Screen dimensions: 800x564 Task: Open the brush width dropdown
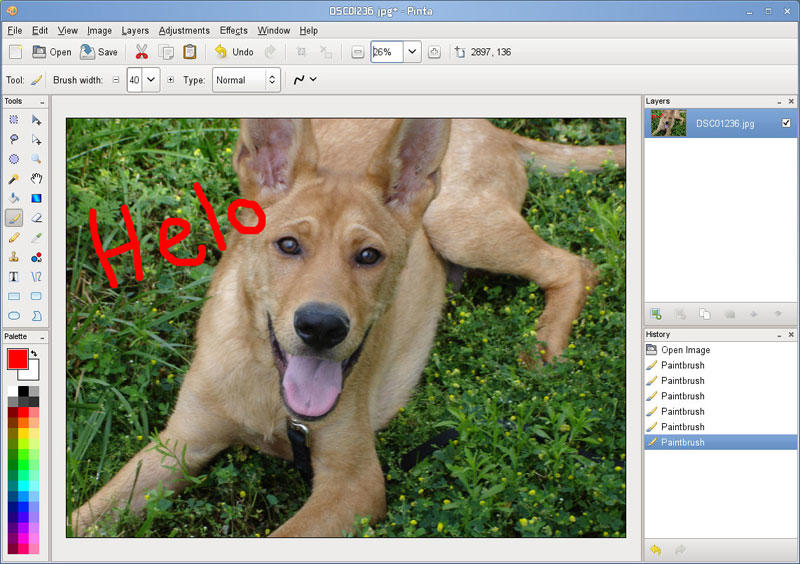[x=151, y=80]
